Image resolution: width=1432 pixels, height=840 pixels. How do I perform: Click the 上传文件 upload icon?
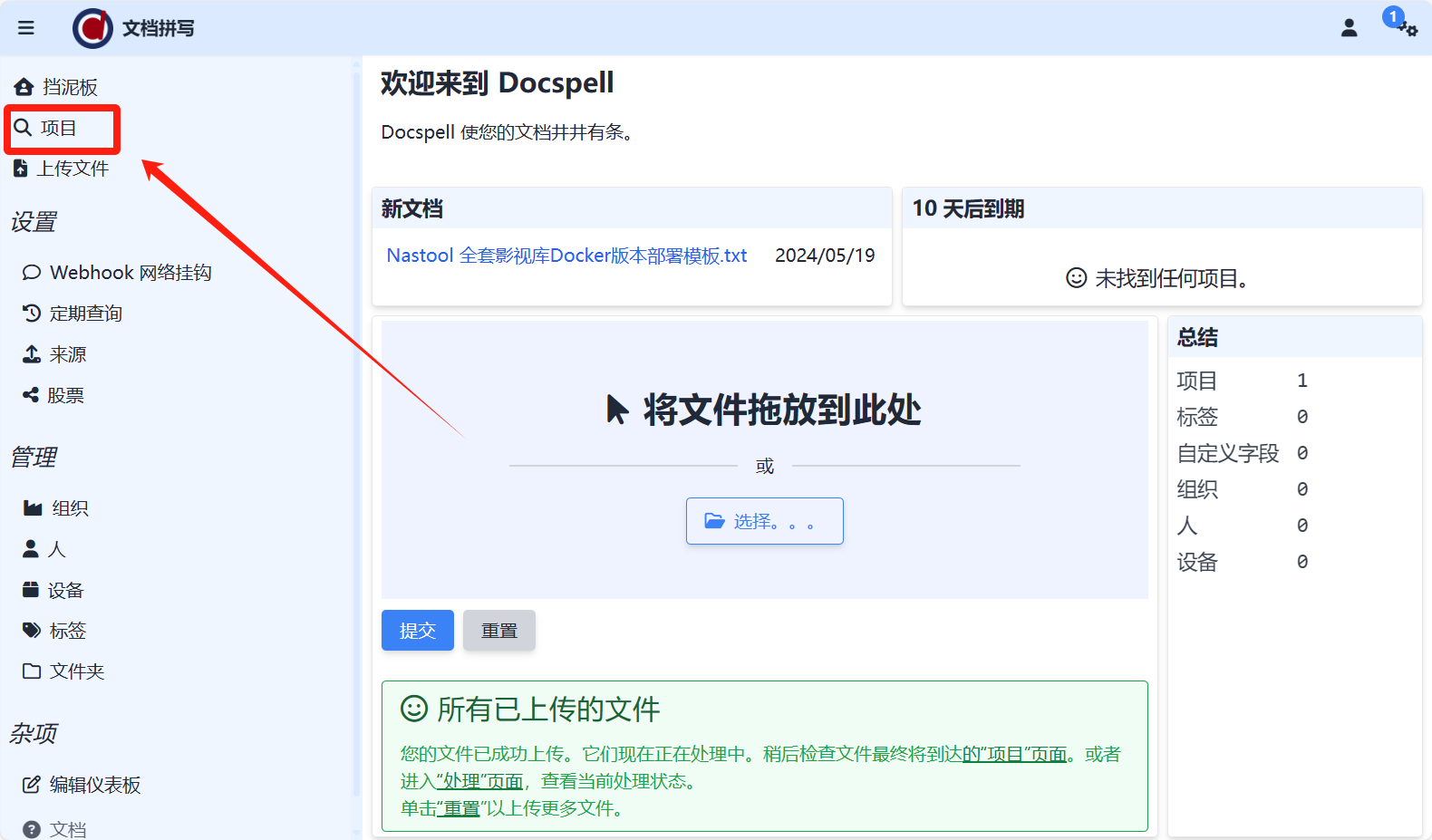coord(21,169)
